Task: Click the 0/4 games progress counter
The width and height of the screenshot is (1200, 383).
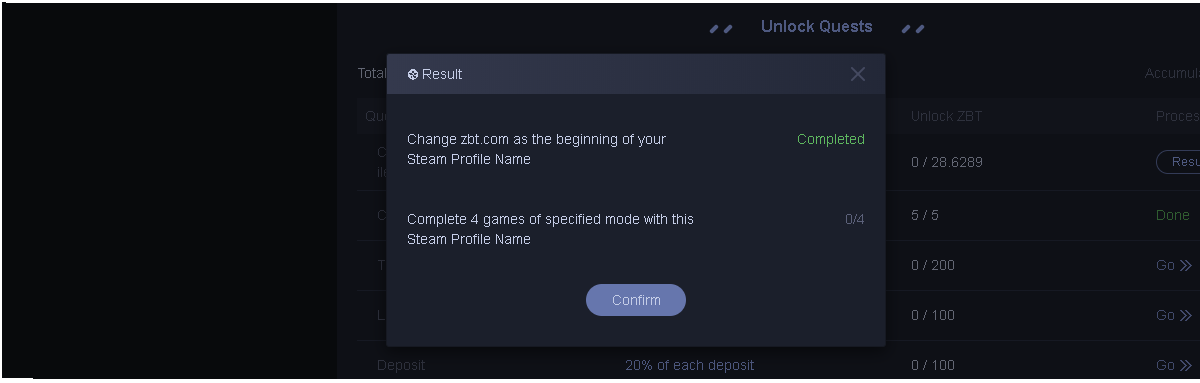Action: pos(855,219)
